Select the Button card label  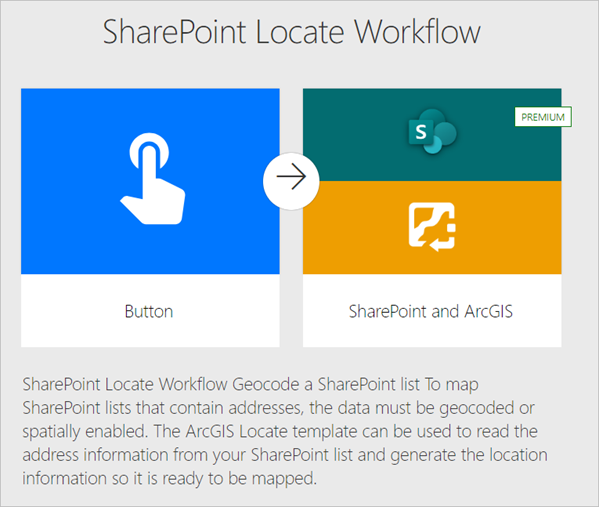(149, 311)
